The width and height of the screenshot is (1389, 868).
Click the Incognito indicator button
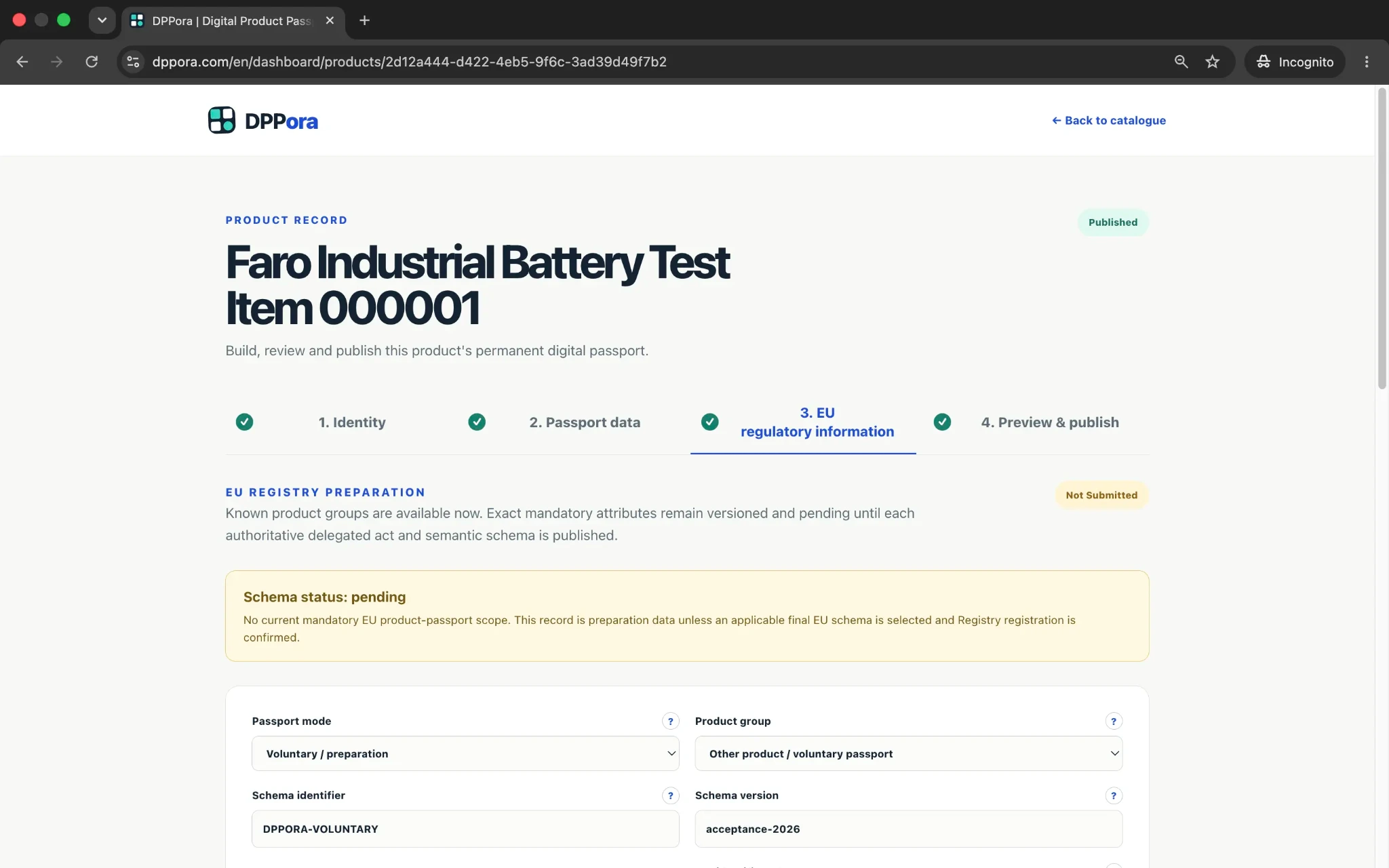point(1295,62)
